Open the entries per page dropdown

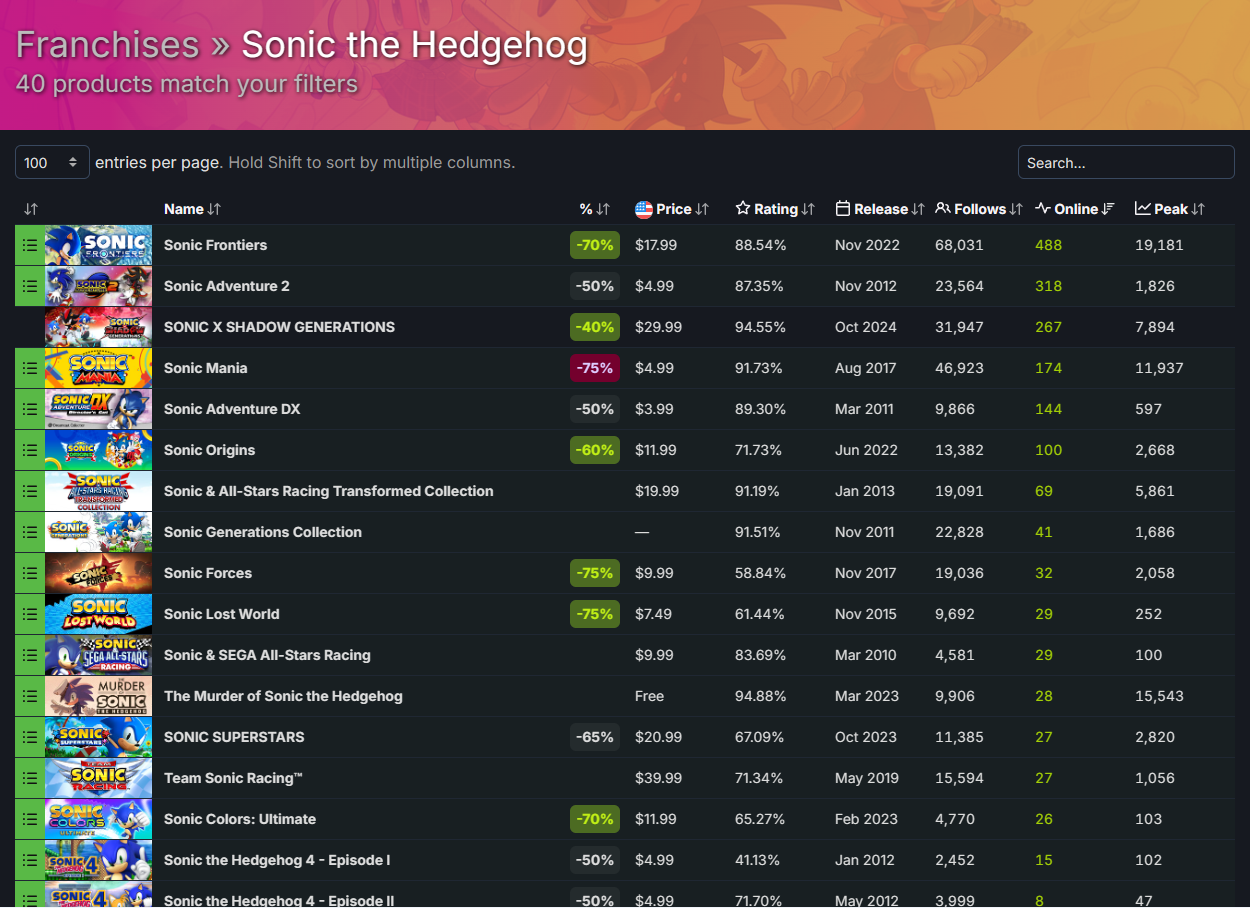click(52, 163)
